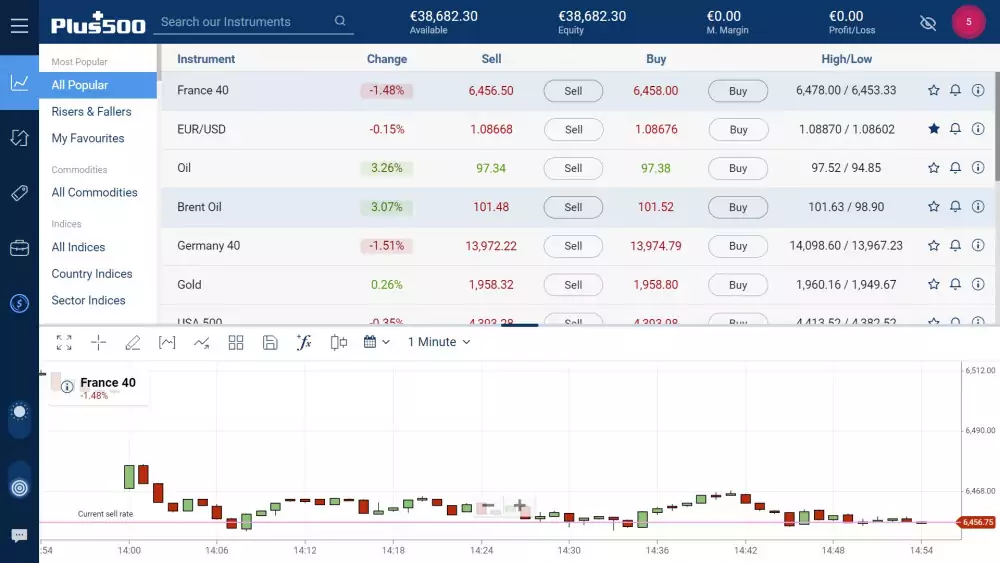
Task: Open the trend line tool icon
Action: click(202, 342)
